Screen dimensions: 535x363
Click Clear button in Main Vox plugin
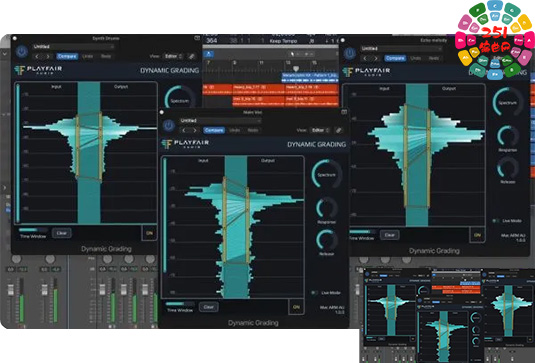(209, 307)
